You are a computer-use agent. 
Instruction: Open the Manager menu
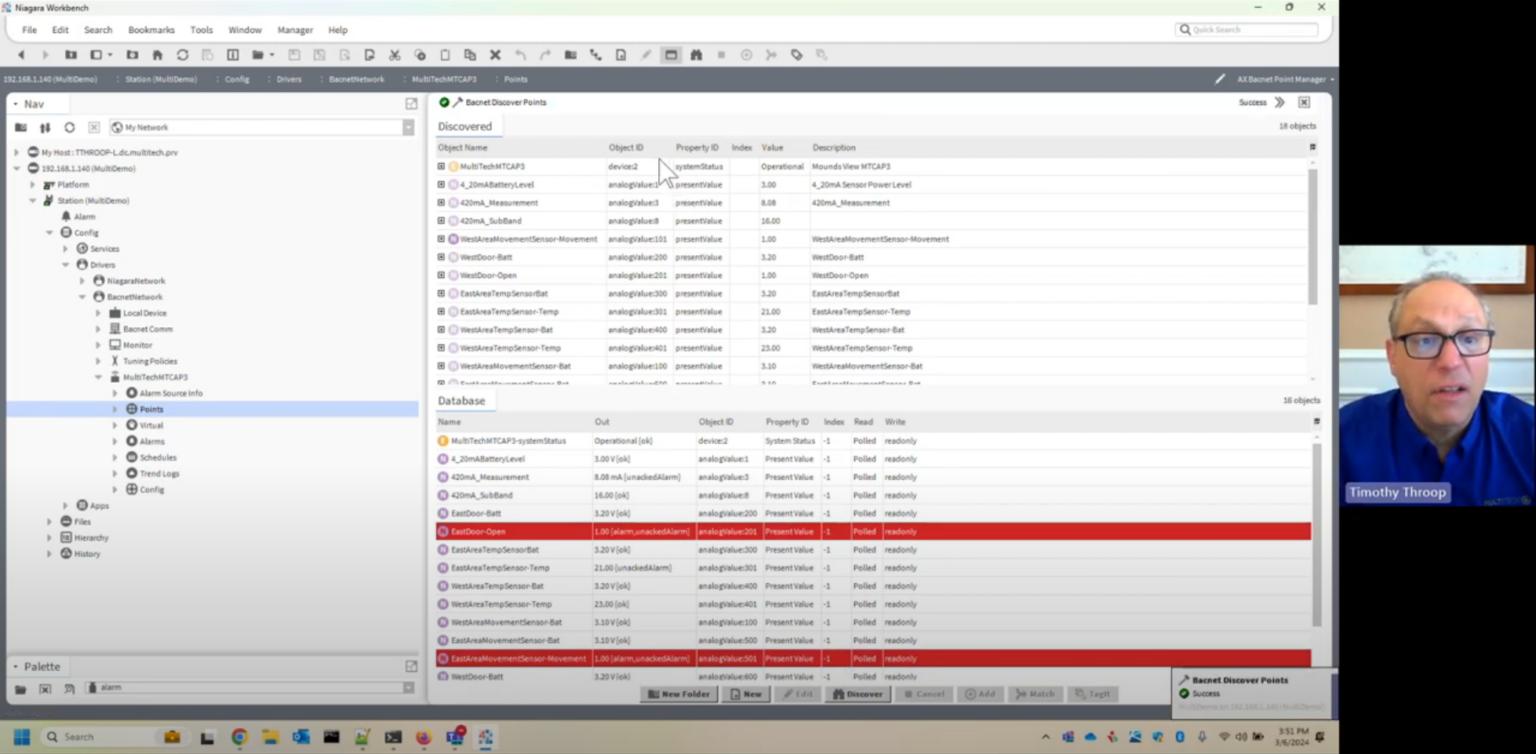[x=295, y=30]
